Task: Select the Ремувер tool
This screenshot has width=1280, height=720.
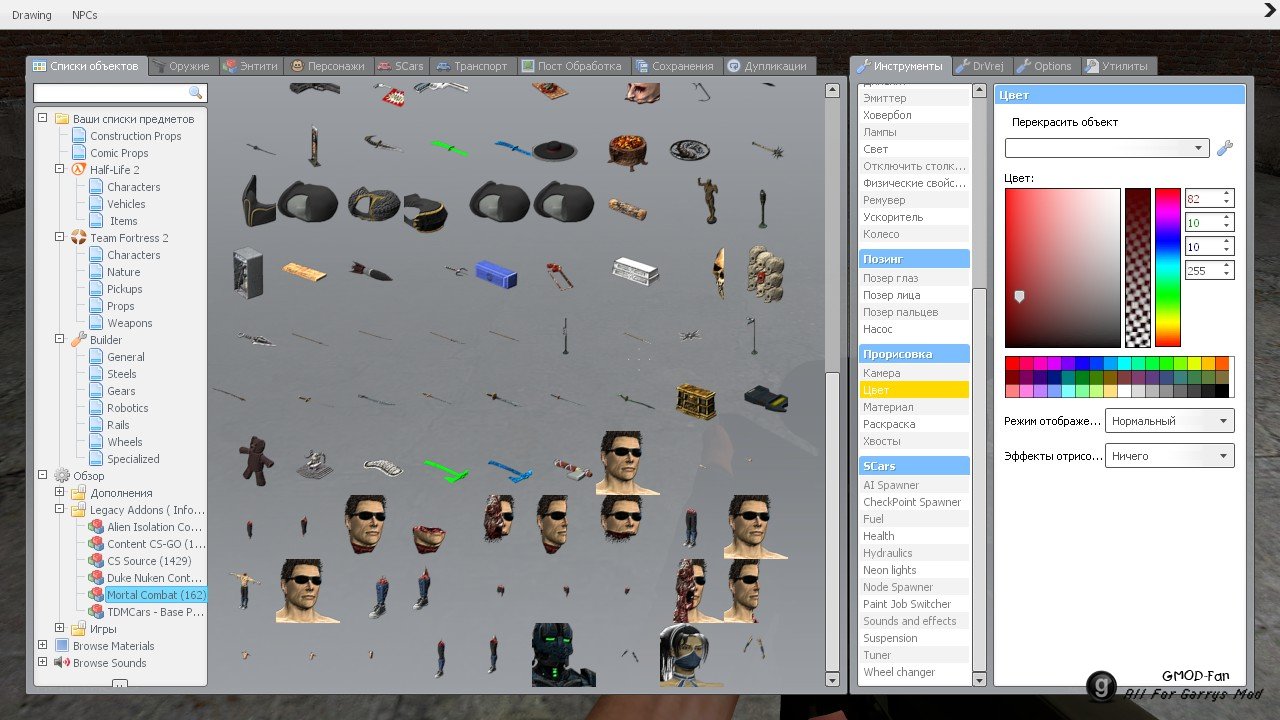Action: click(914, 200)
